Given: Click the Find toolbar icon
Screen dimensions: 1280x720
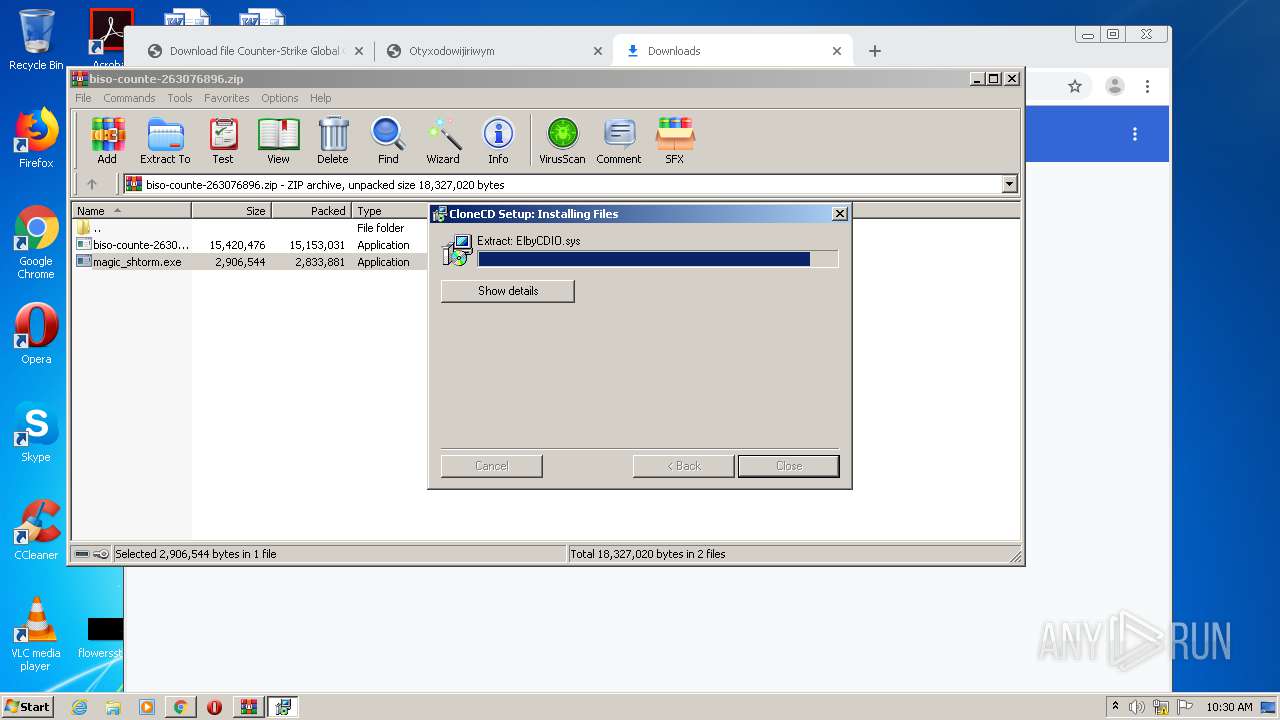Looking at the screenshot, I should coord(388,140).
